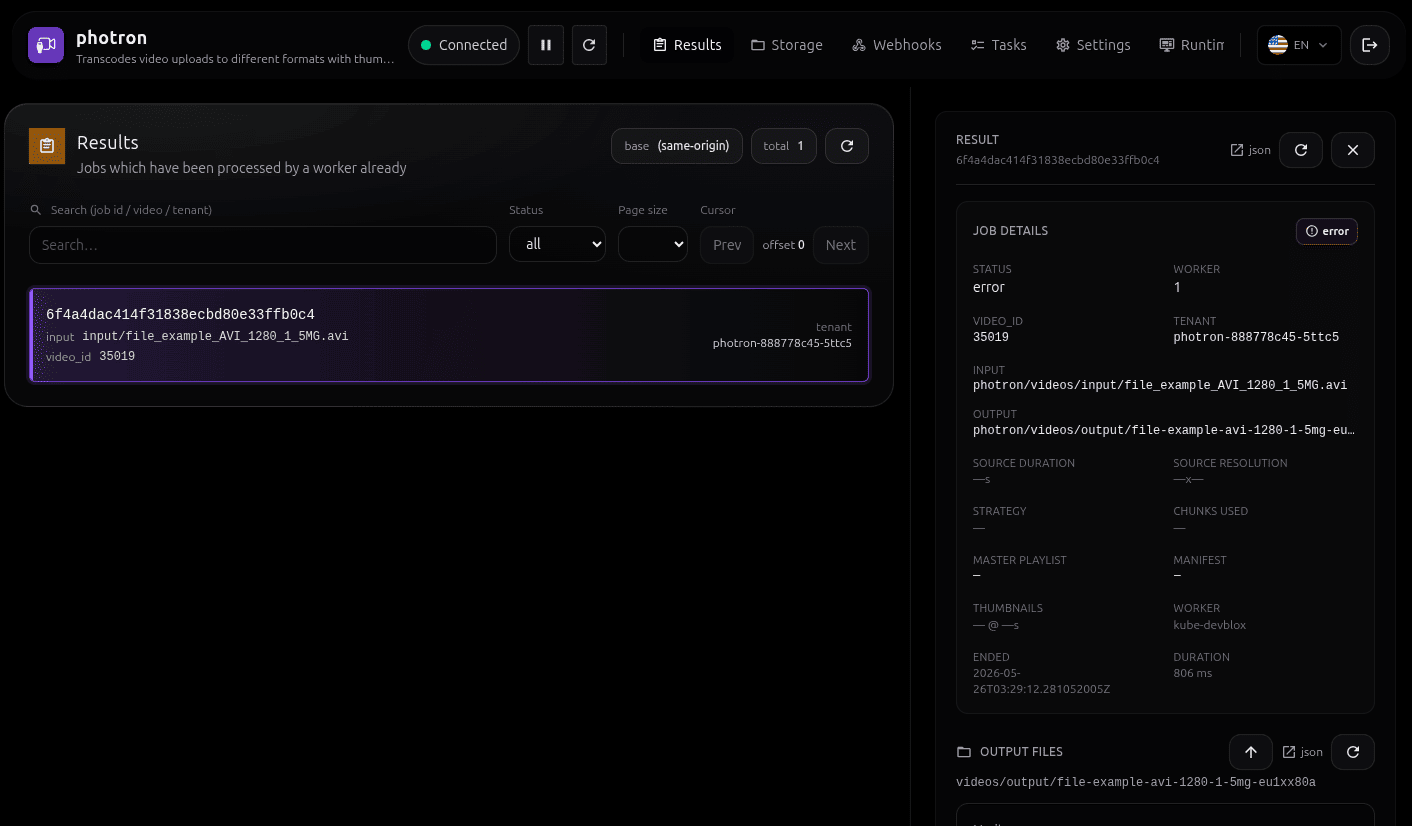Click the output files folder icon
This screenshot has width=1412, height=826.
point(964,752)
